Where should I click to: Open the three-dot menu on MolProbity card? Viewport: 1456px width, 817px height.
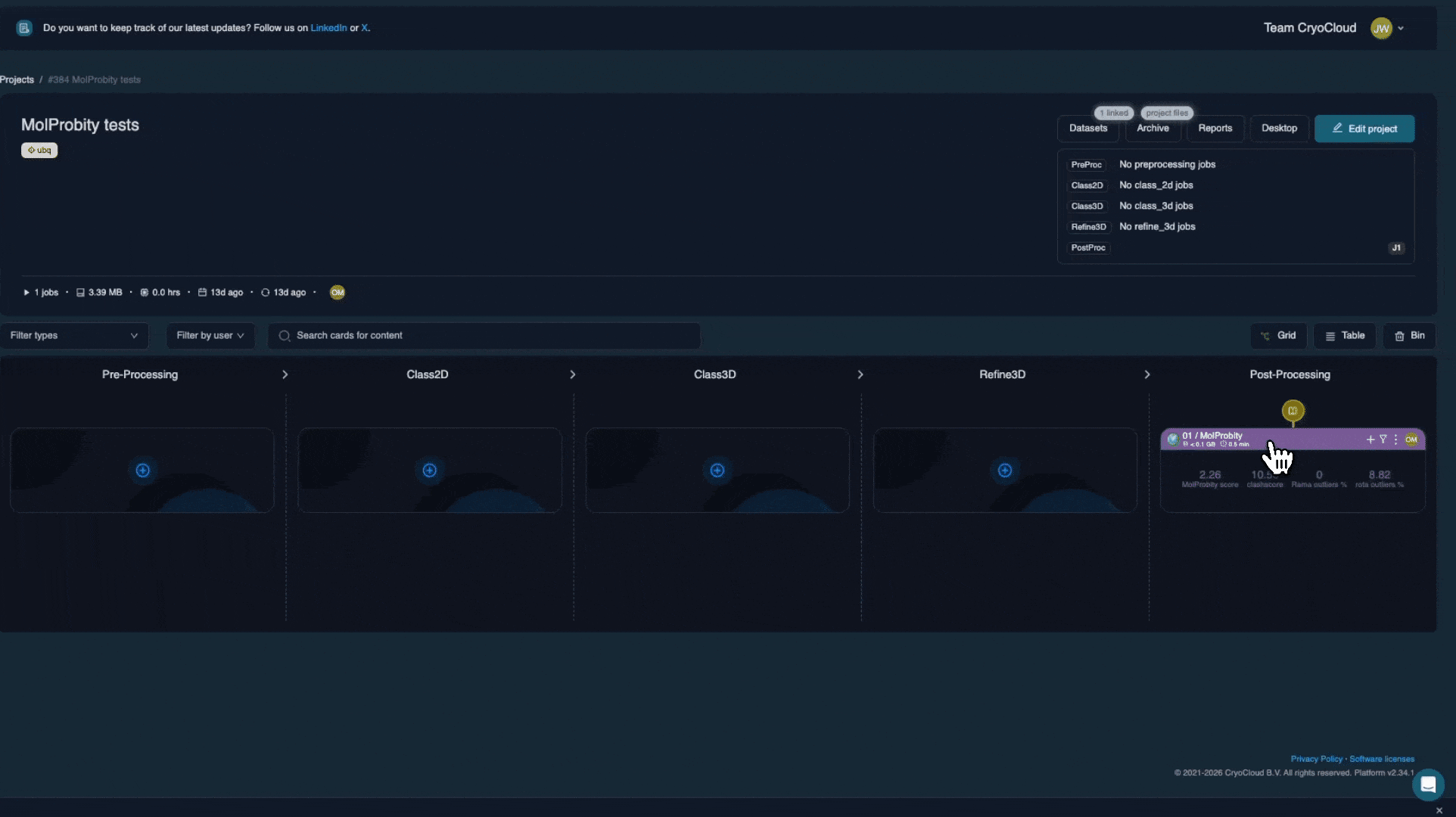(x=1395, y=440)
